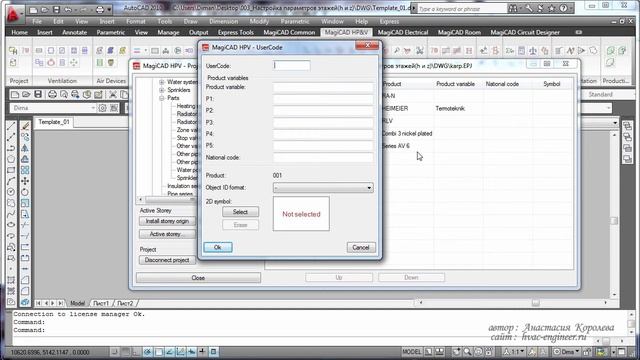Select the Erase tool in Modify toolbar
The height and width of the screenshot is (360, 640).
pos(25,126)
